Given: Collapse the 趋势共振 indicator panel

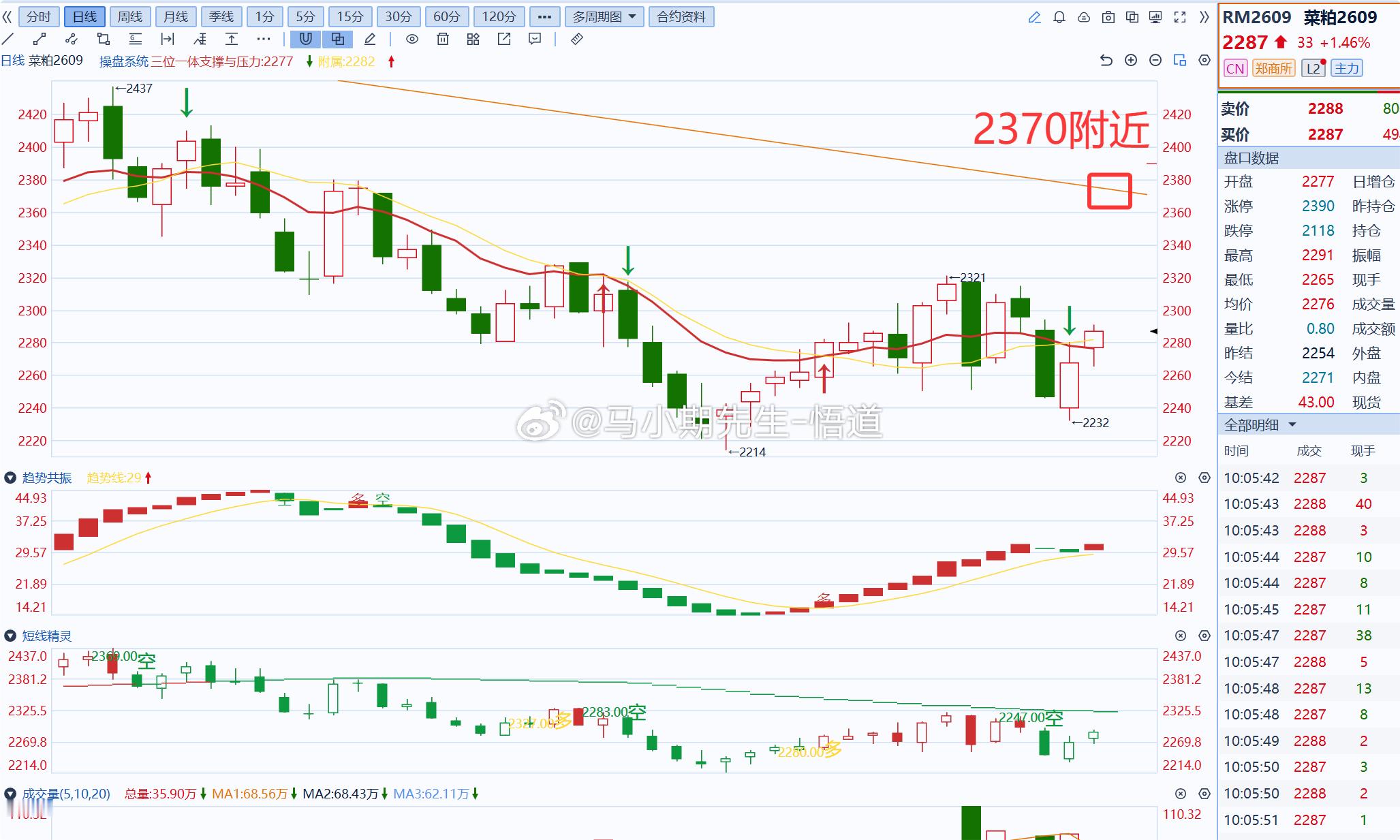Looking at the screenshot, I should [10, 478].
